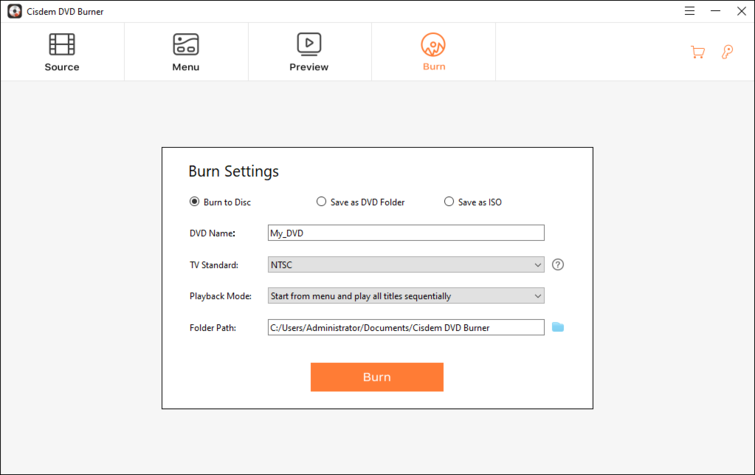
Task: Choose Save as DVD Folder option
Action: (360, 202)
